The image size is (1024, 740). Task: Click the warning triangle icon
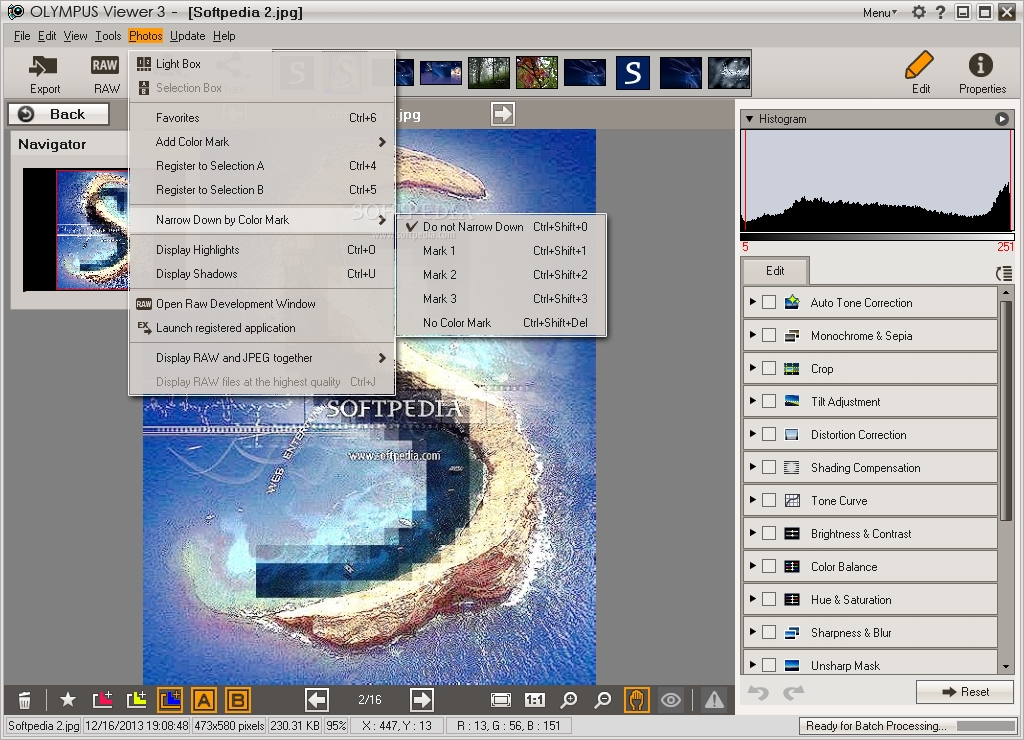click(x=714, y=700)
